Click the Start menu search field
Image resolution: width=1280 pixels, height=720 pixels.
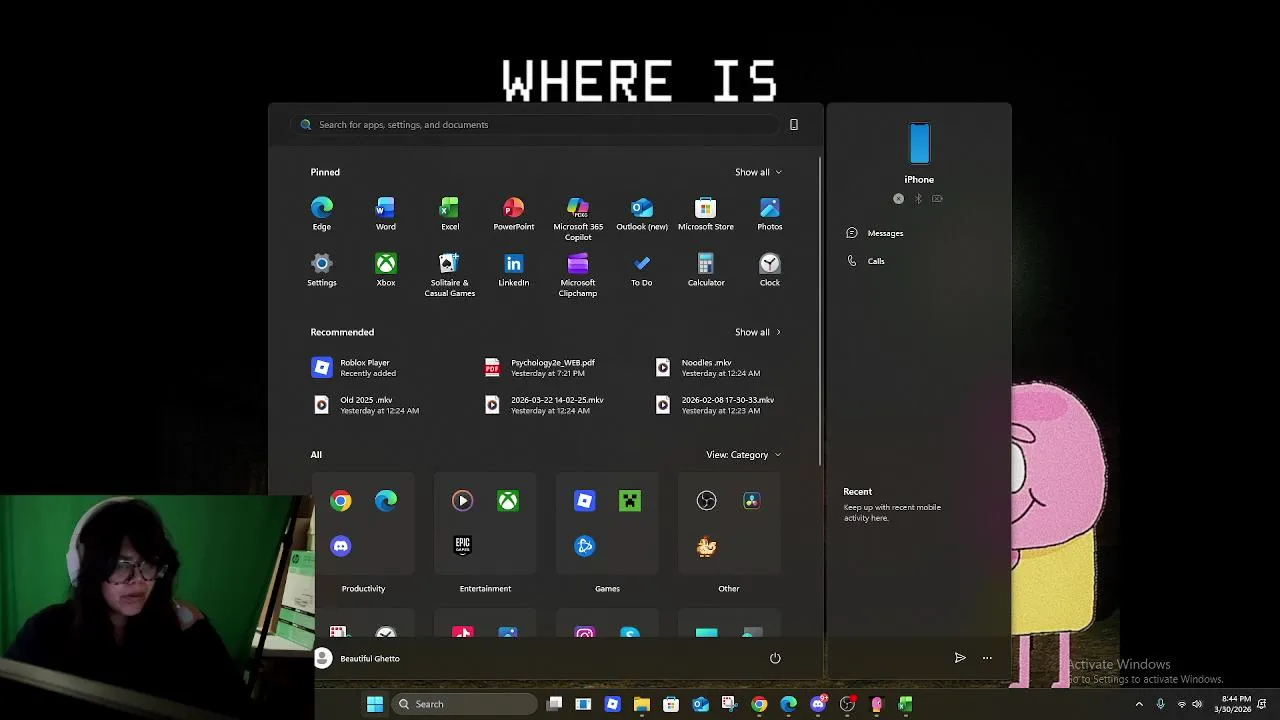(x=535, y=125)
